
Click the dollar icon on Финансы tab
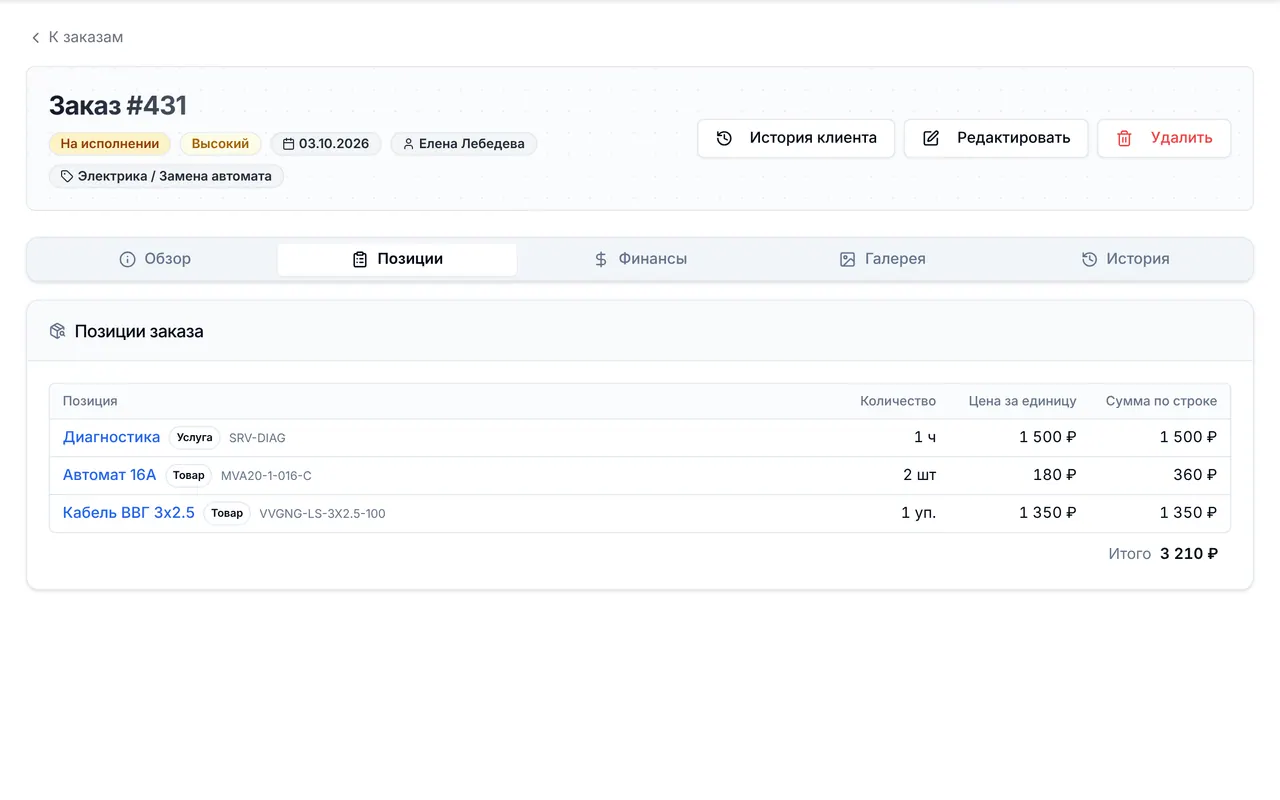coord(601,259)
